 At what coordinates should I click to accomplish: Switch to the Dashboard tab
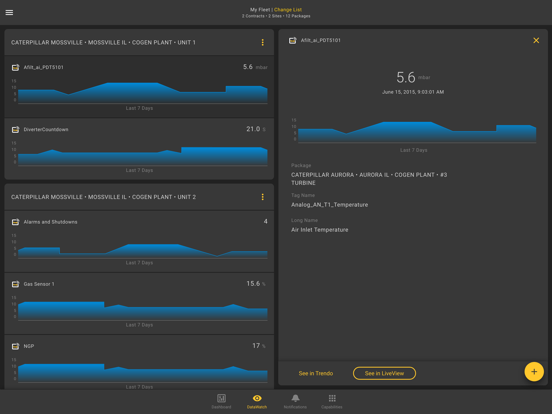point(221,401)
